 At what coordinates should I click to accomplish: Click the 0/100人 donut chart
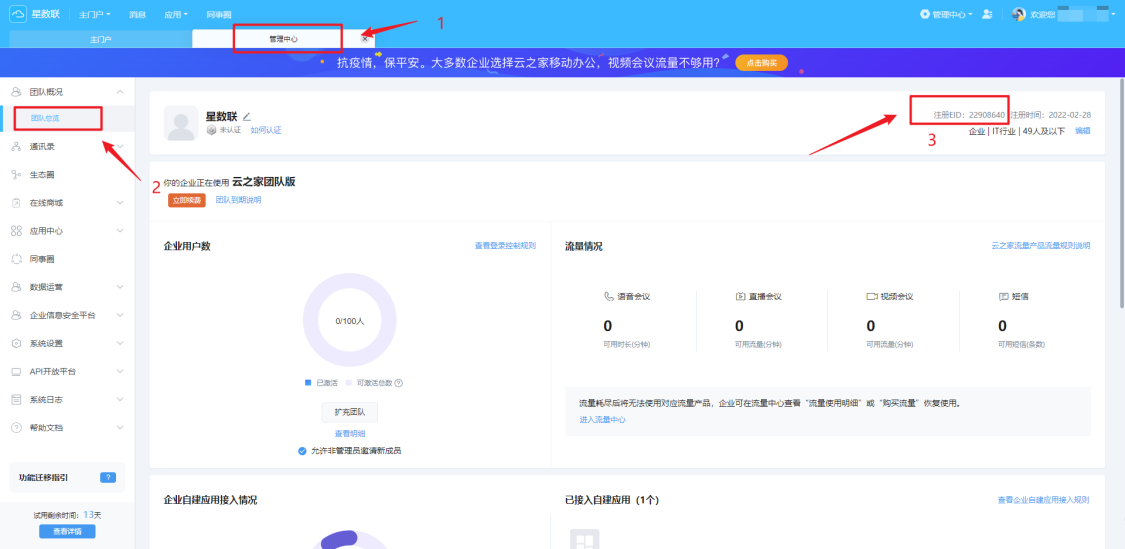coord(349,321)
